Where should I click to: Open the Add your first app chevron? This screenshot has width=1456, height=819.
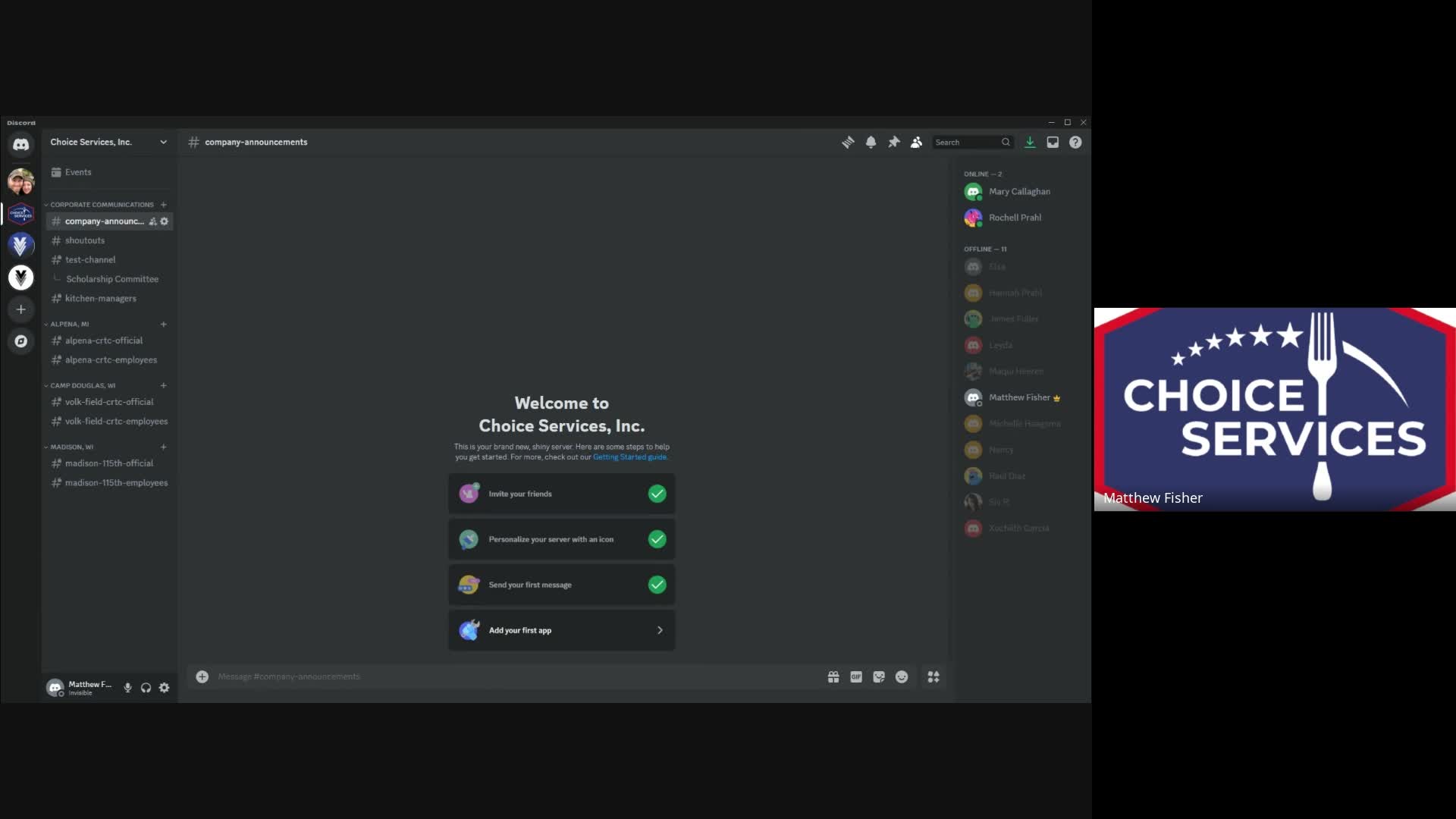(x=660, y=630)
